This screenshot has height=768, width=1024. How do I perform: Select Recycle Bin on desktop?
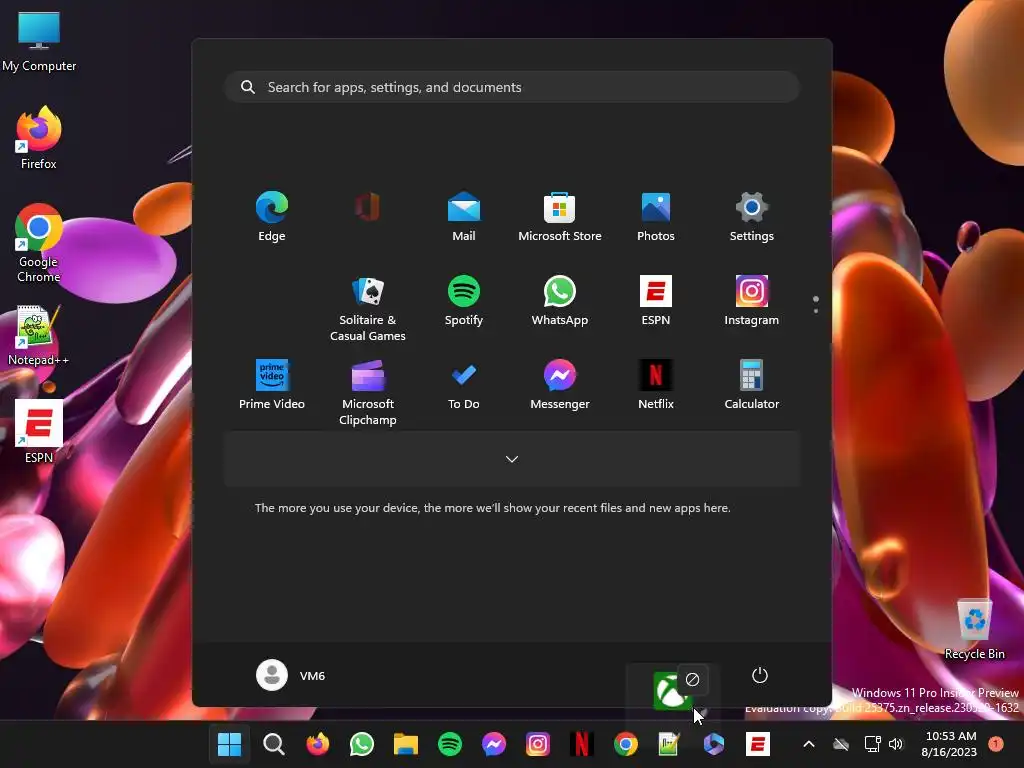(974, 628)
